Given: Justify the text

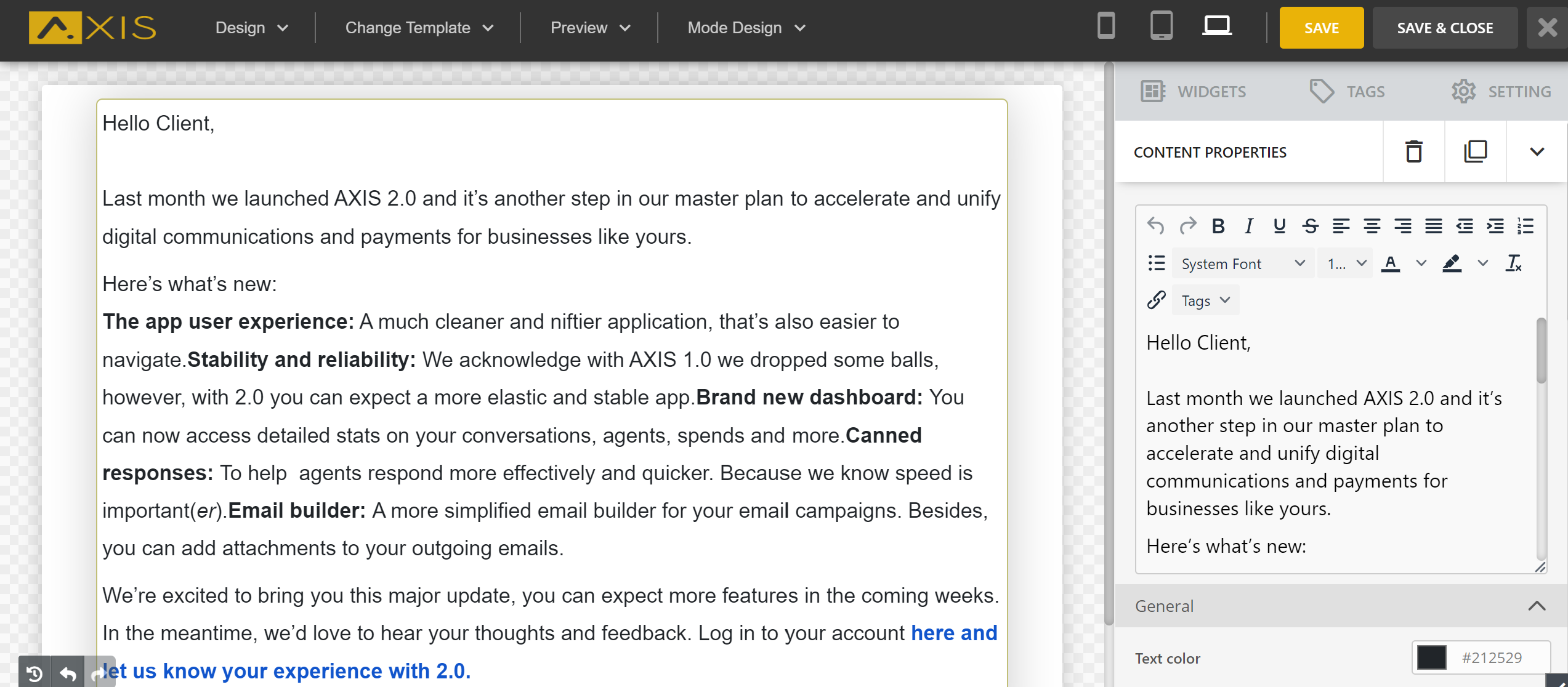Looking at the screenshot, I should click(x=1434, y=226).
